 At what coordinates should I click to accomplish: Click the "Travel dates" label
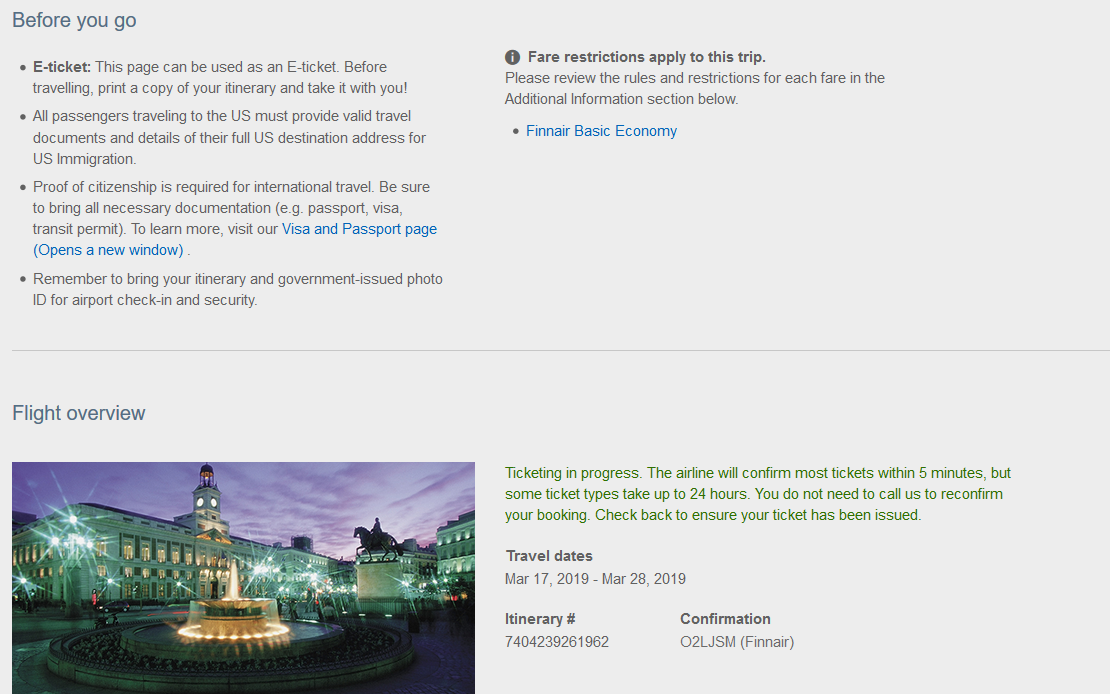[x=549, y=556]
